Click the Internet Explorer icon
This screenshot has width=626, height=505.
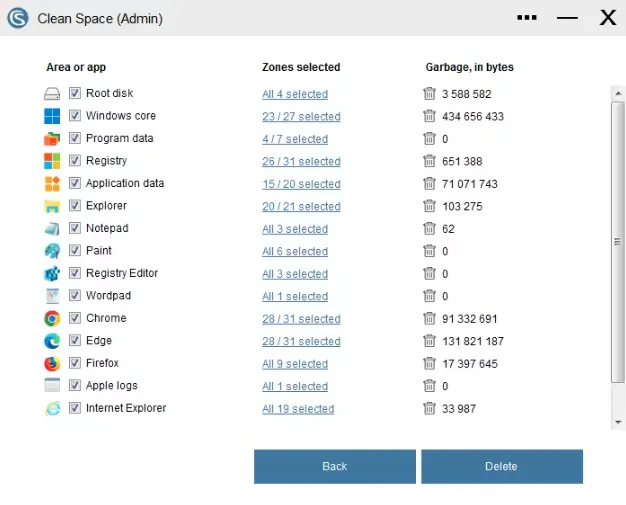click(x=52, y=408)
